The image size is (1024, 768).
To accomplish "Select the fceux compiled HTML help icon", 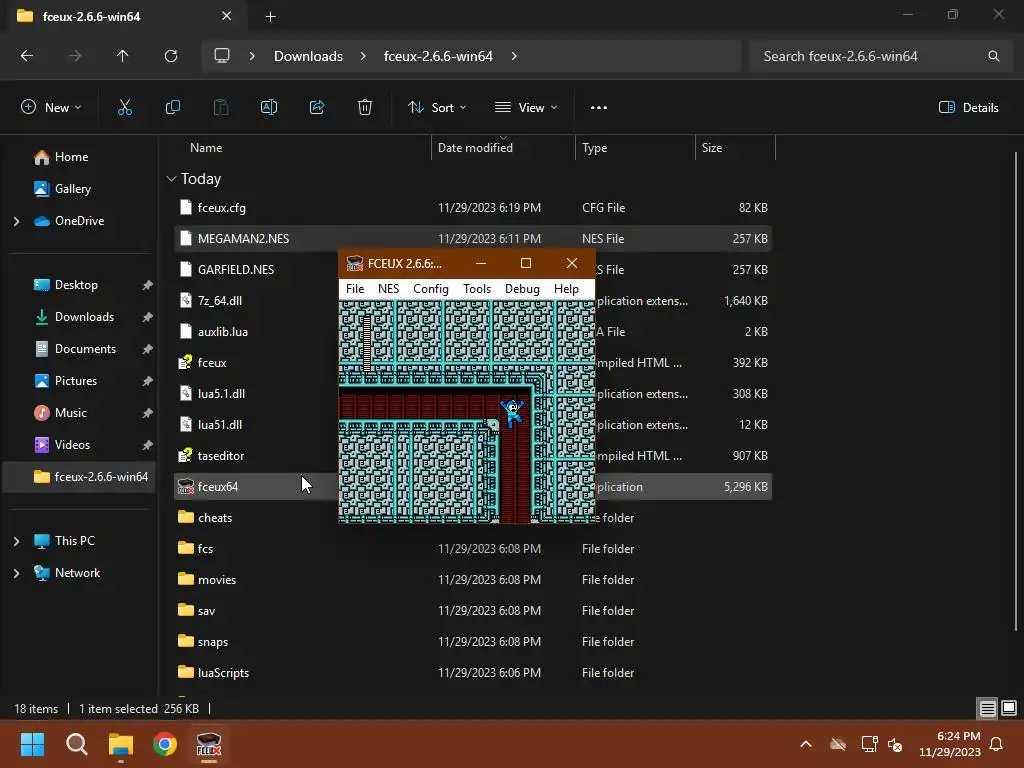I will click(x=186, y=362).
